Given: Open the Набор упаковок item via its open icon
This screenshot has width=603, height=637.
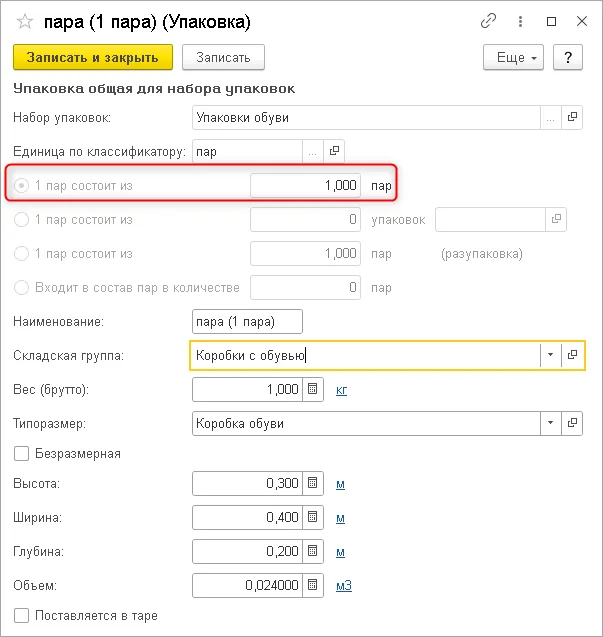Looking at the screenshot, I should tap(572, 117).
